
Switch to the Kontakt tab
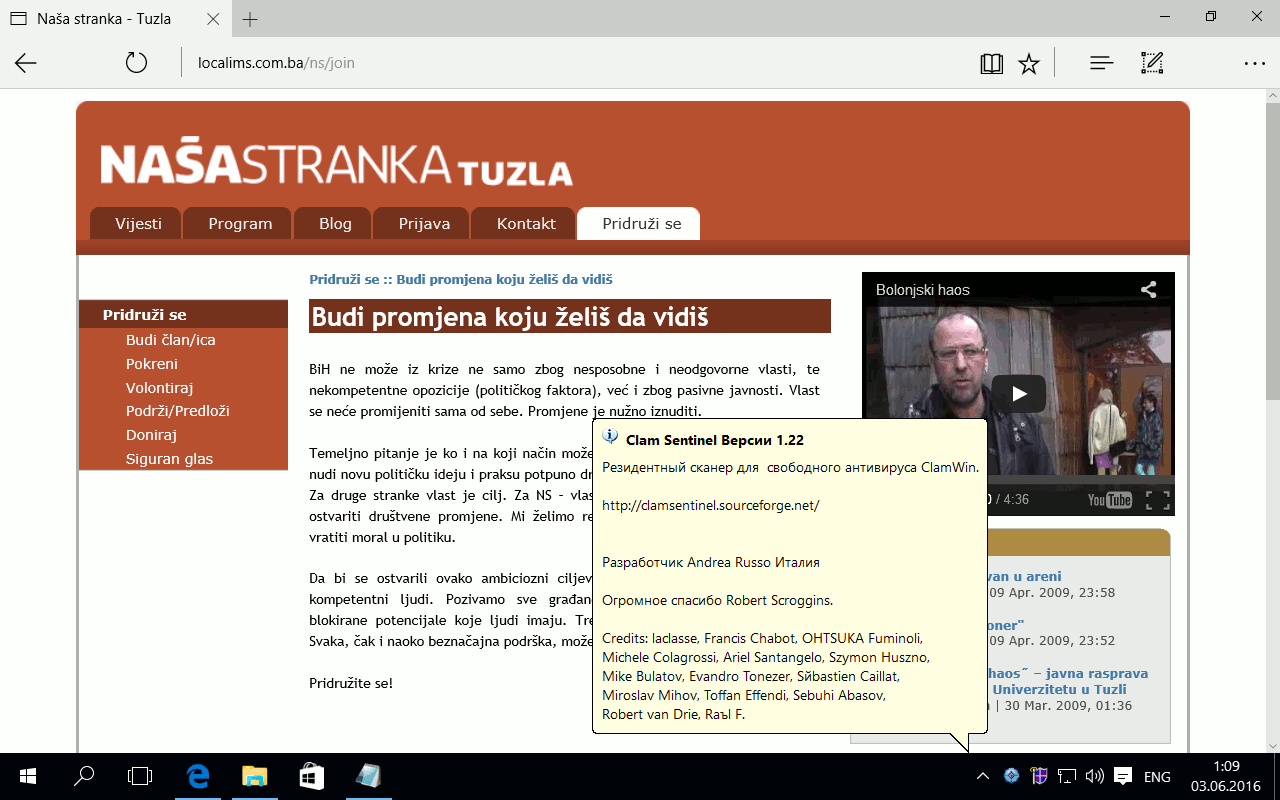526,224
